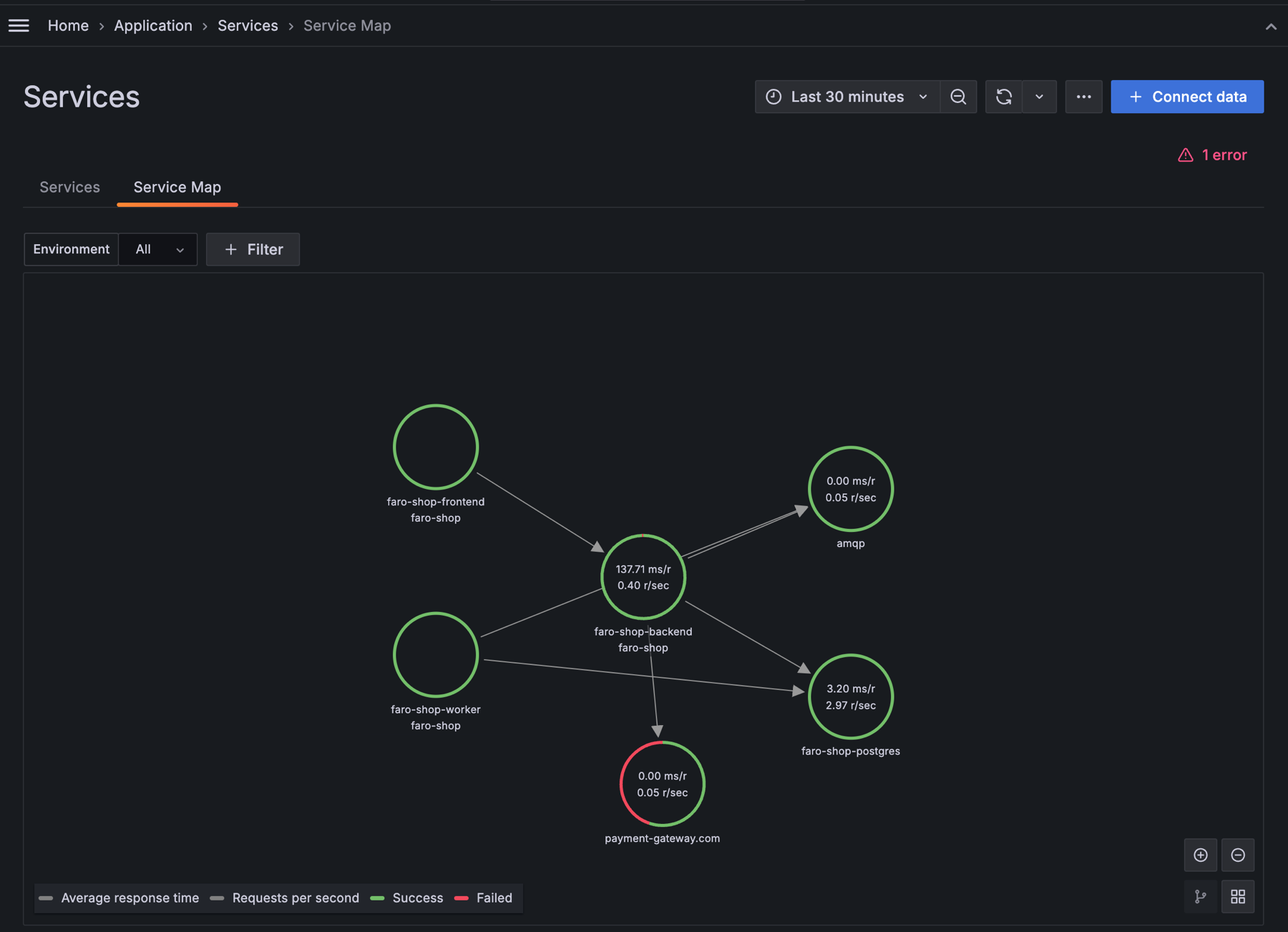Zoom out on the service map

1238,855
